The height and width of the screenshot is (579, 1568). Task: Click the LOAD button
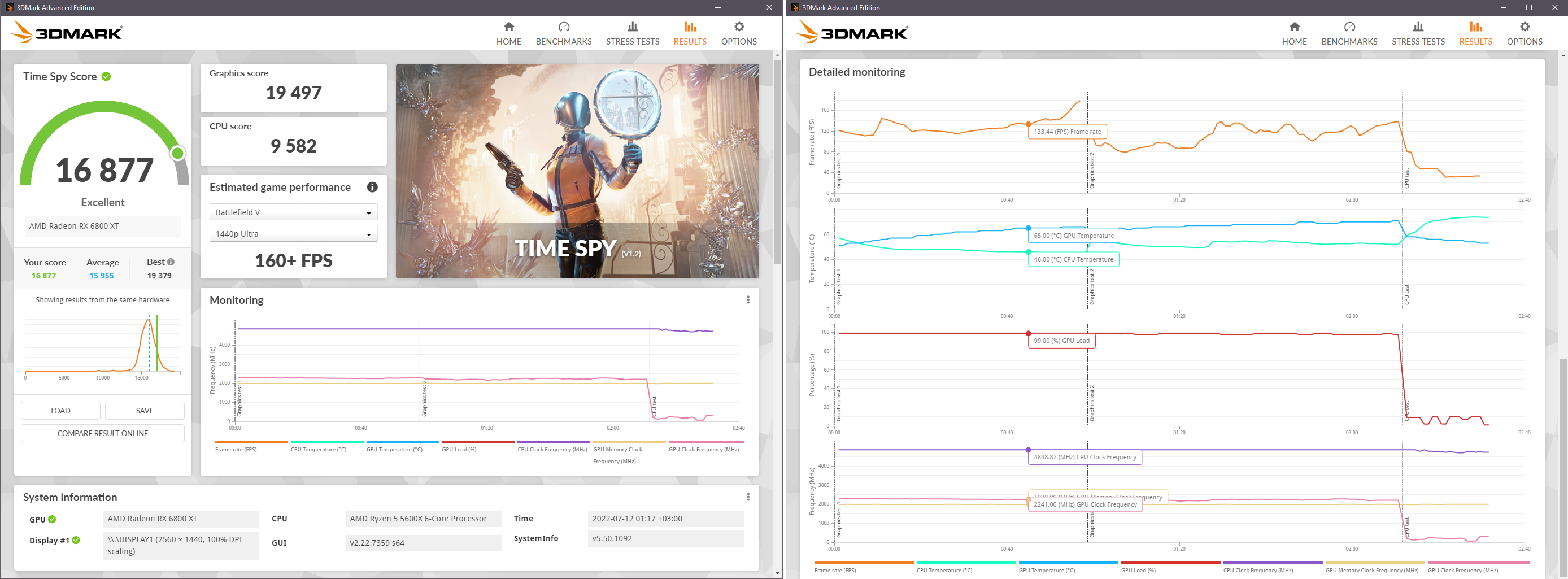pos(60,410)
